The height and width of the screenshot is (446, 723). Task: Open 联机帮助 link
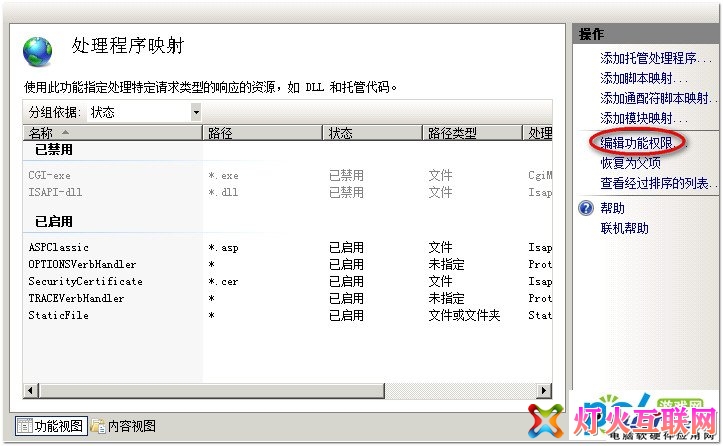coord(624,228)
